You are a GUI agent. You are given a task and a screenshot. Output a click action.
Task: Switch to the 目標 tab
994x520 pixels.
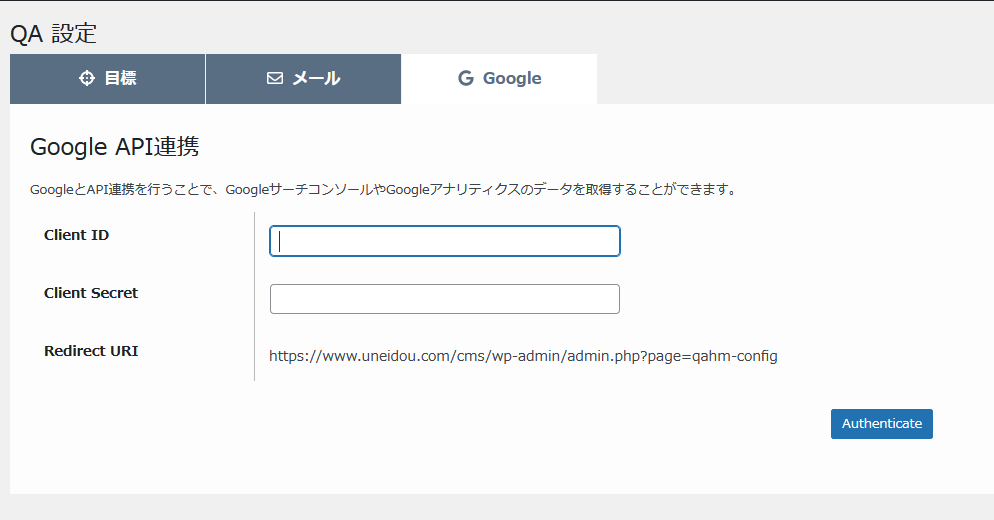(107, 79)
